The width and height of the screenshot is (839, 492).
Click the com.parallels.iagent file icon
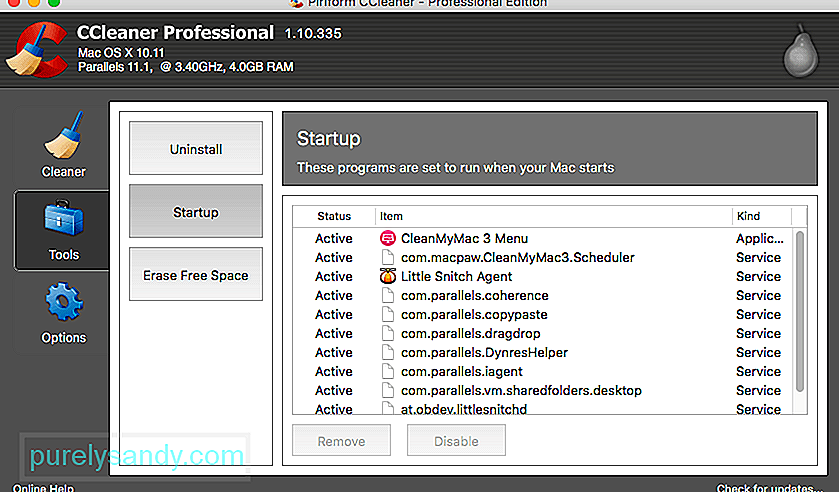(x=387, y=372)
